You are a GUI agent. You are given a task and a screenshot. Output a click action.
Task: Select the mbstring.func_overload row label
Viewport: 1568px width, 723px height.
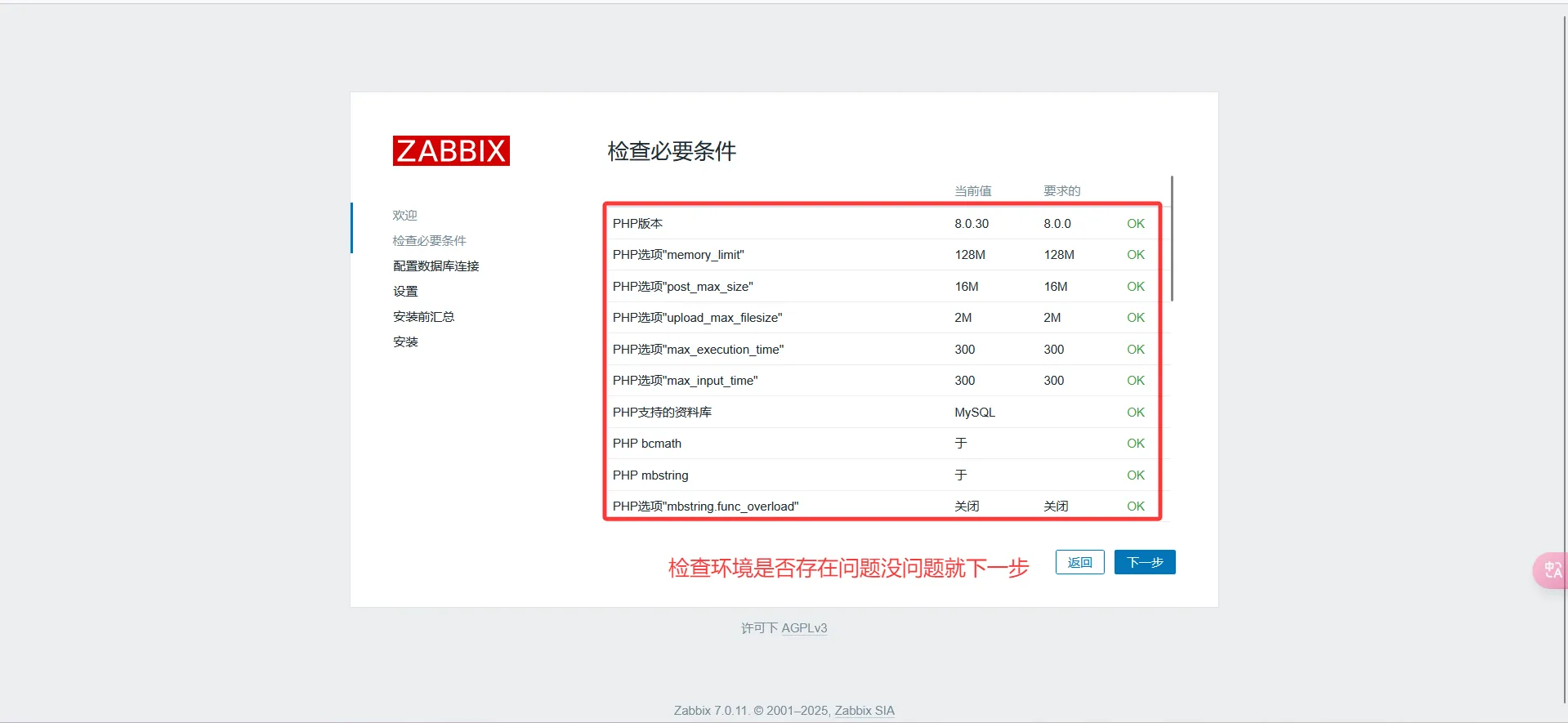(x=706, y=507)
